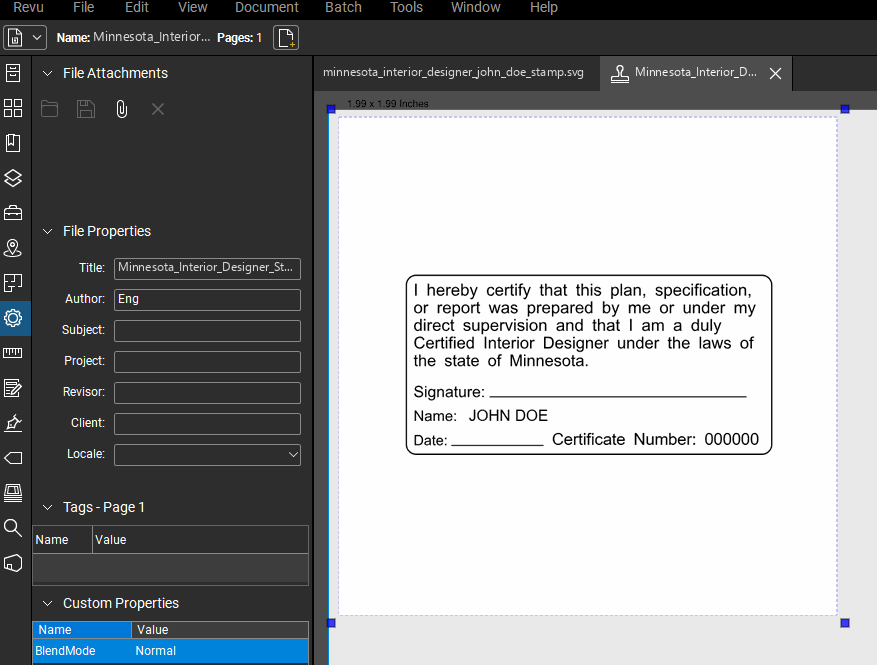Open the document dropdown arrow beside file icon

pyautogui.click(x=37, y=37)
